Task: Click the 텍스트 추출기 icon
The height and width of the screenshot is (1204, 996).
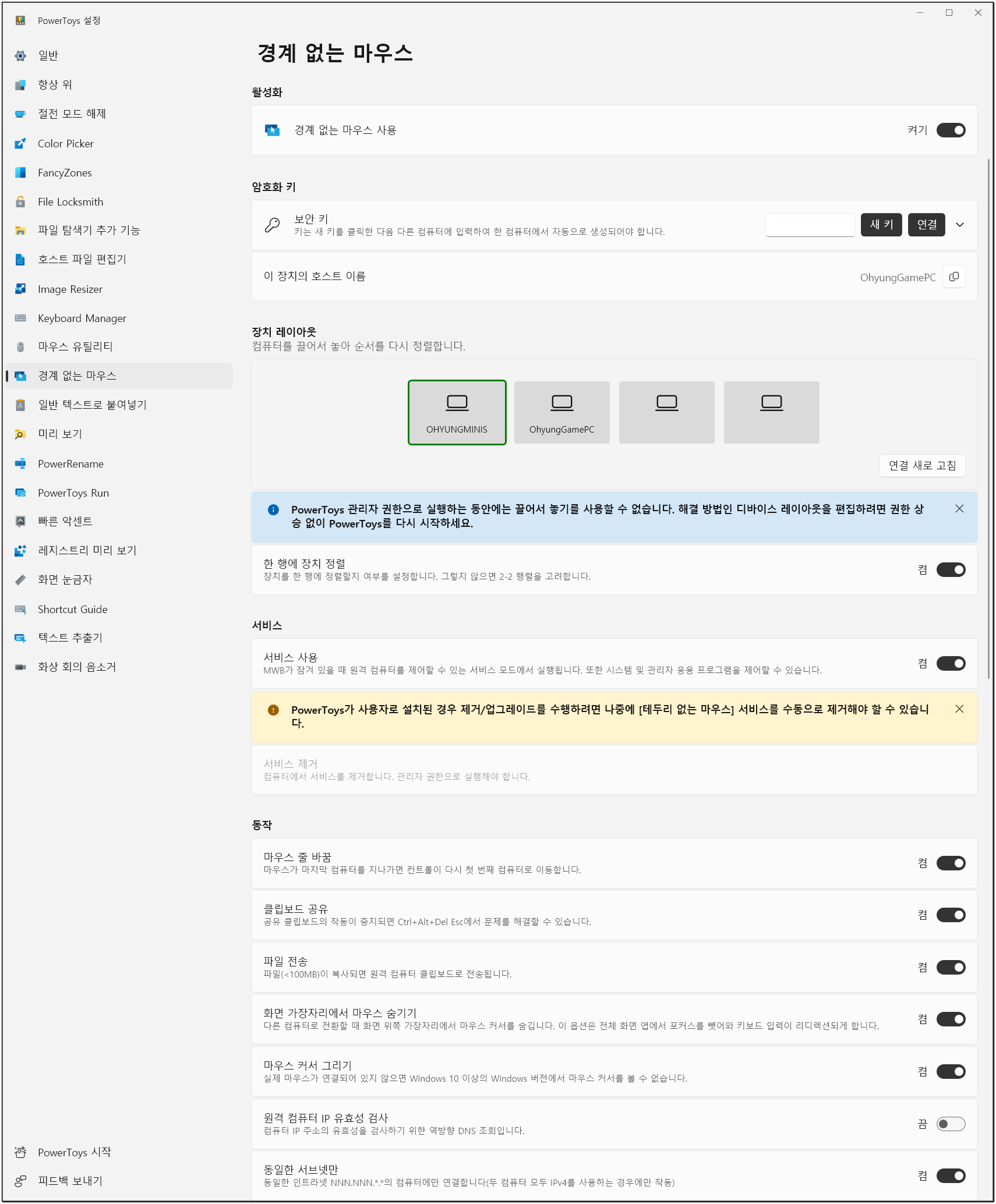Action: coord(20,638)
